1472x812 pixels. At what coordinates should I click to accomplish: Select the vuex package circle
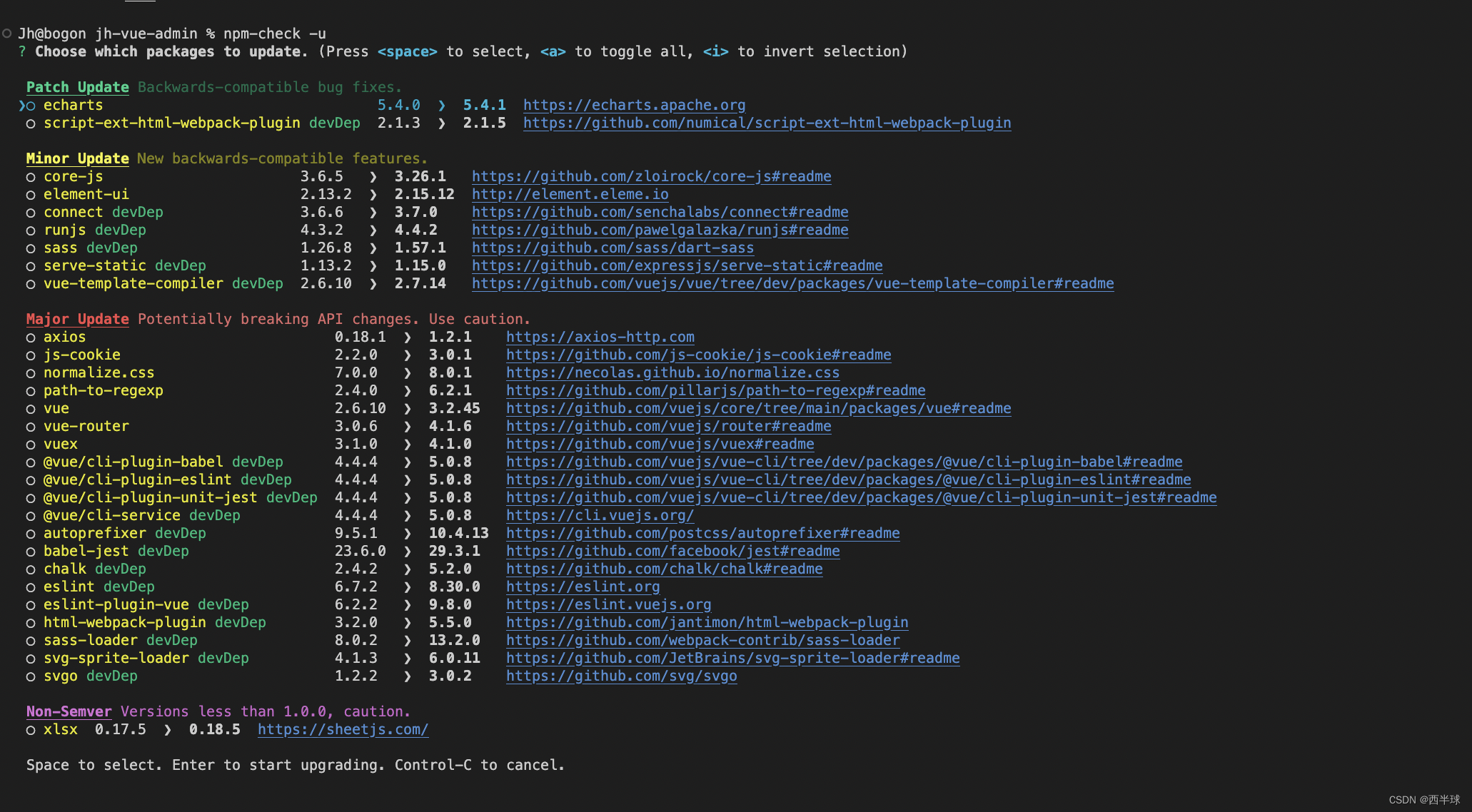(x=31, y=445)
